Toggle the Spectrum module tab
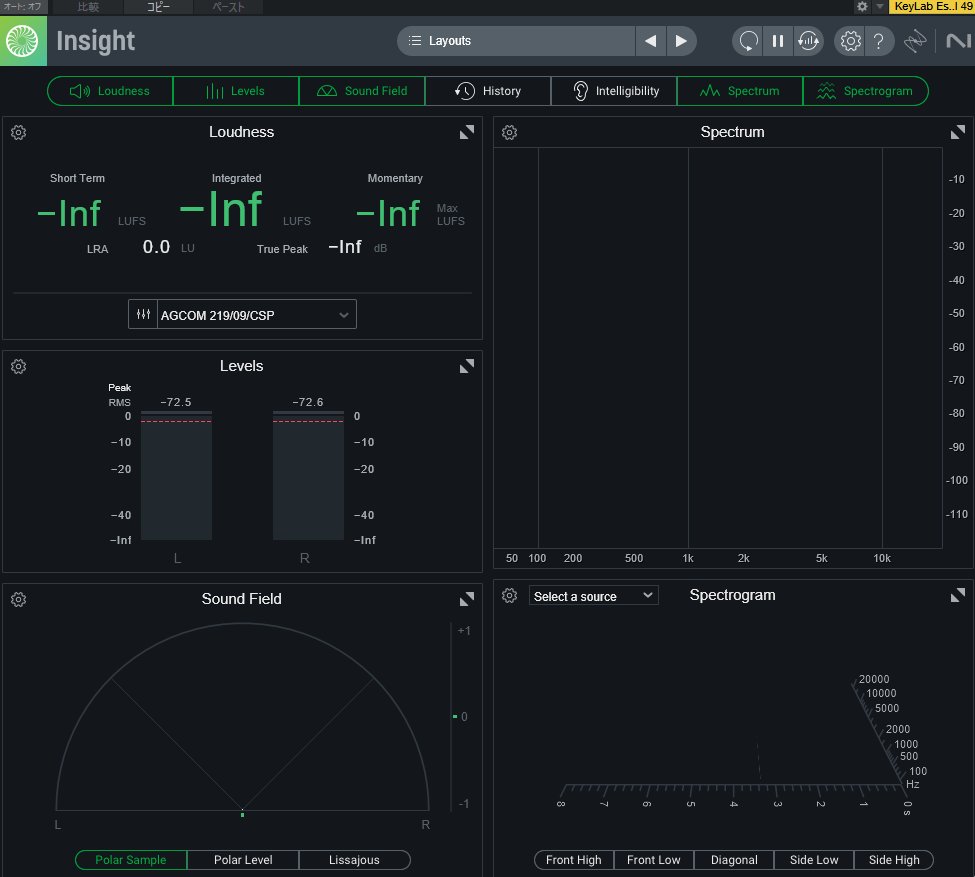 point(739,91)
